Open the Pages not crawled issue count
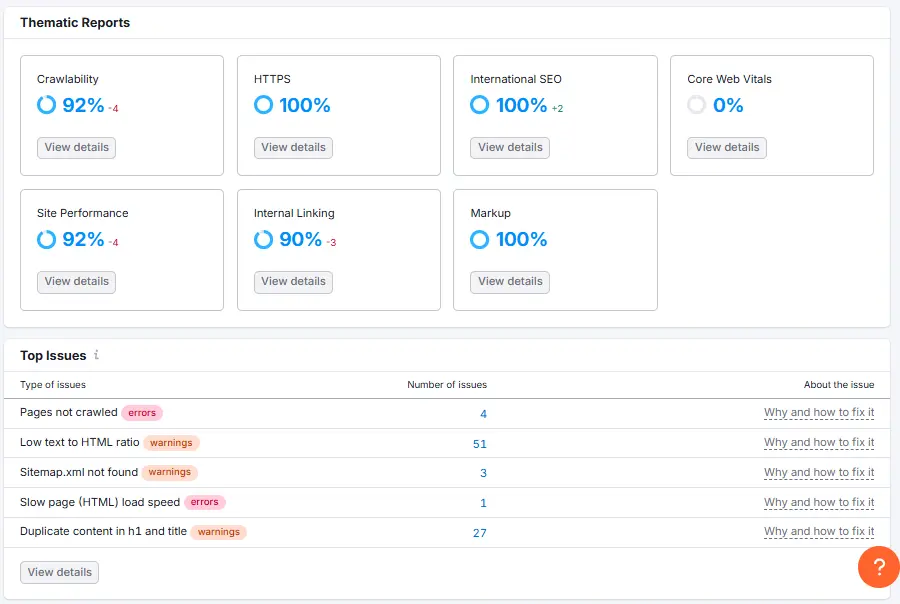The width and height of the screenshot is (900, 604). click(483, 413)
